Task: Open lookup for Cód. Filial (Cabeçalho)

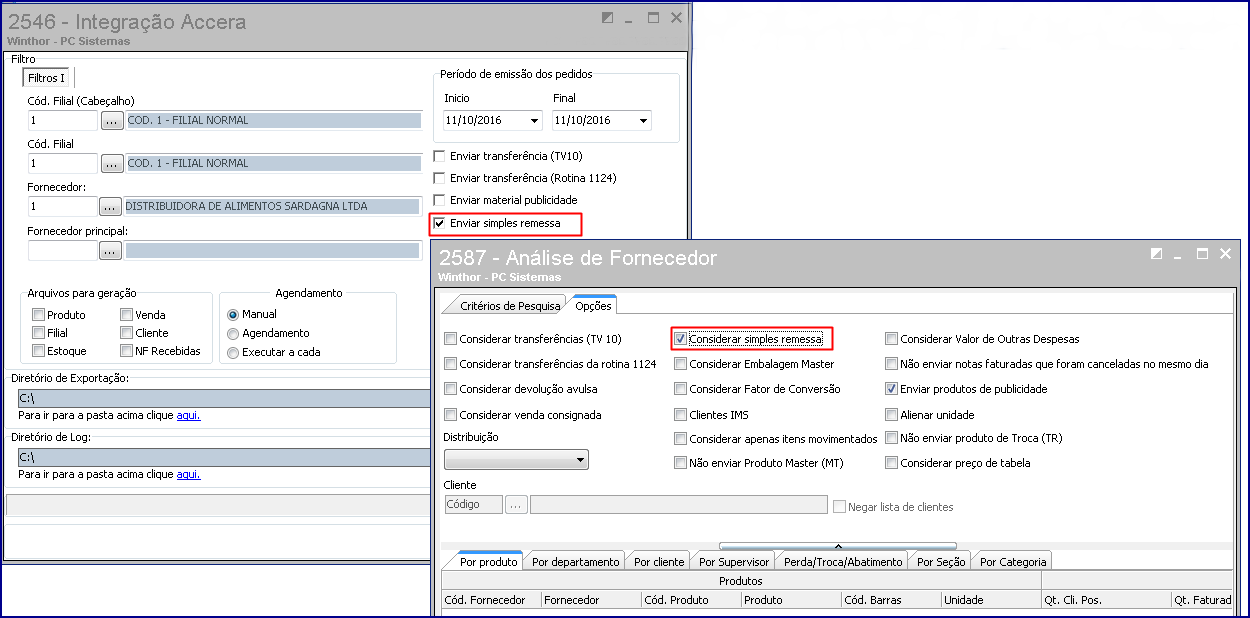Action: [x=112, y=120]
